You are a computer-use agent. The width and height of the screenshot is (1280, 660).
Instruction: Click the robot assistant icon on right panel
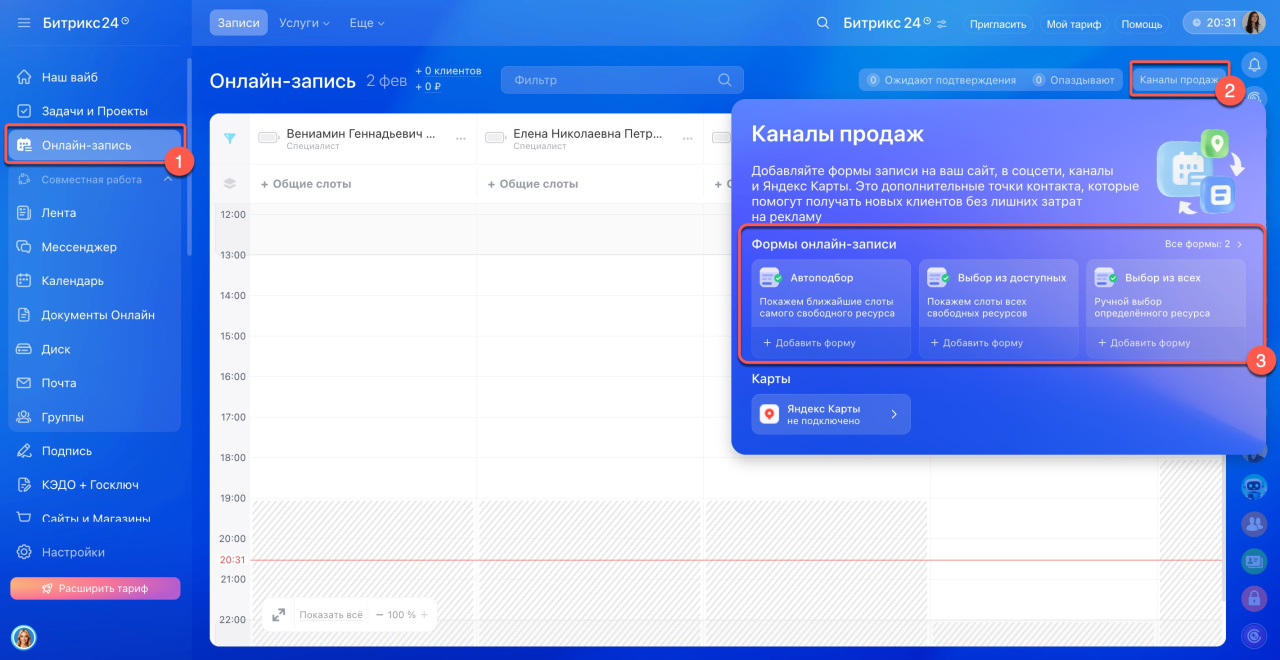pos(1253,487)
